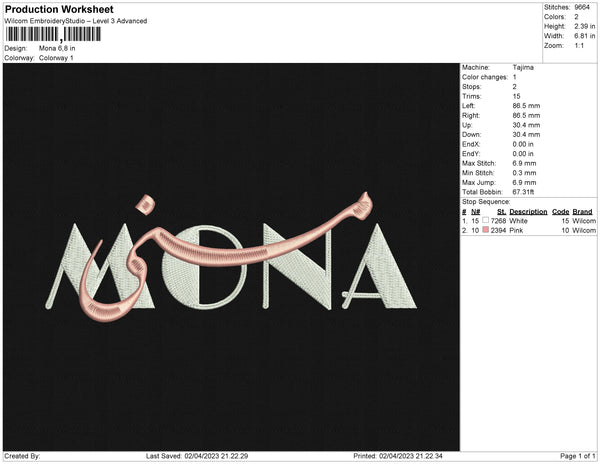Click the 'Created By:' footer label

(x=22, y=456)
